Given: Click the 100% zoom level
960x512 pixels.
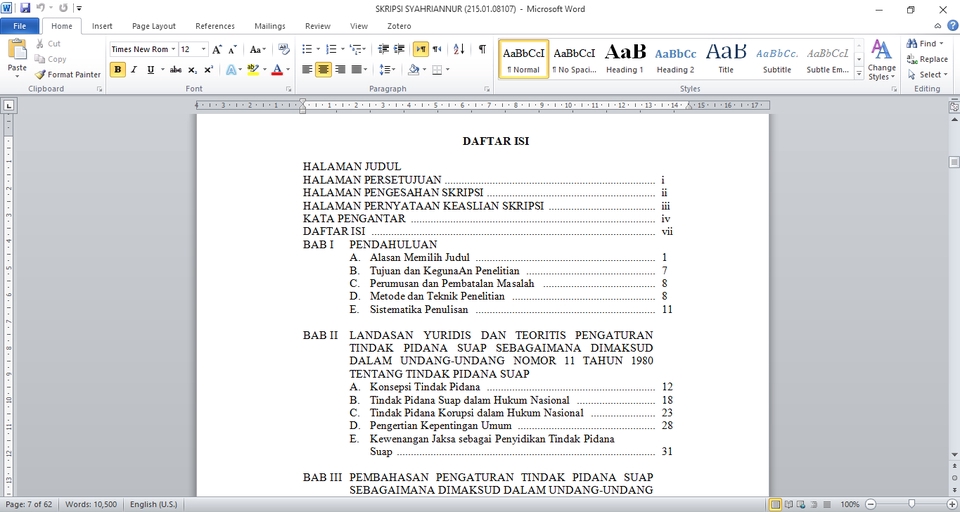Looking at the screenshot, I should tap(850, 505).
